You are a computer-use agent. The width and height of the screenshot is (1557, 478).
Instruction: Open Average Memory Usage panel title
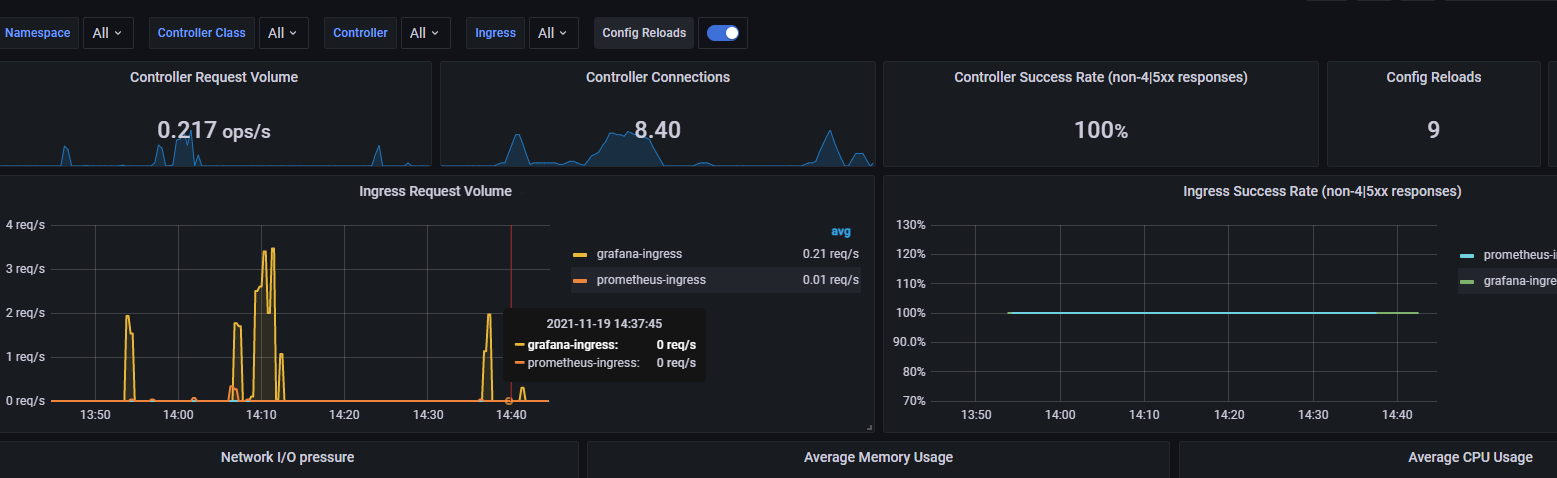(x=878, y=457)
